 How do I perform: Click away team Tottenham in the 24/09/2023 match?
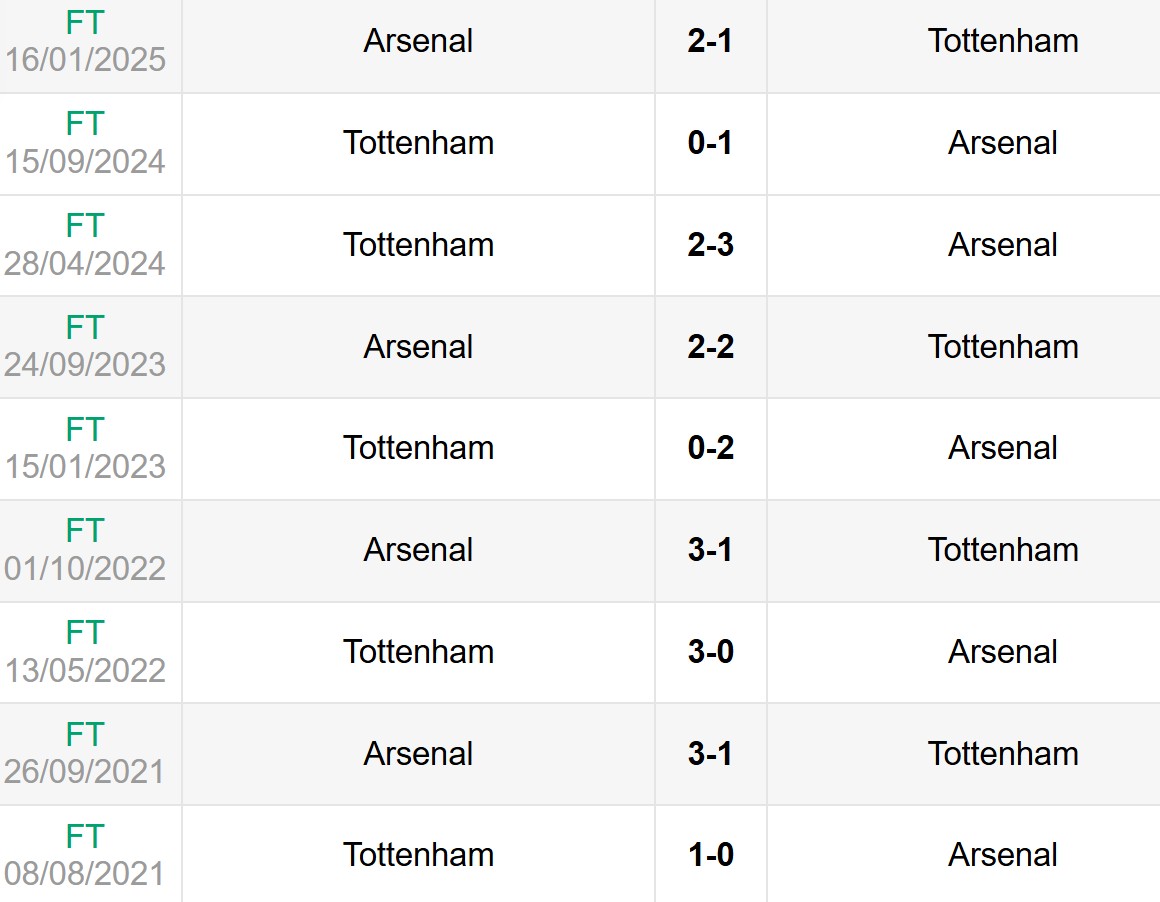coord(1003,347)
